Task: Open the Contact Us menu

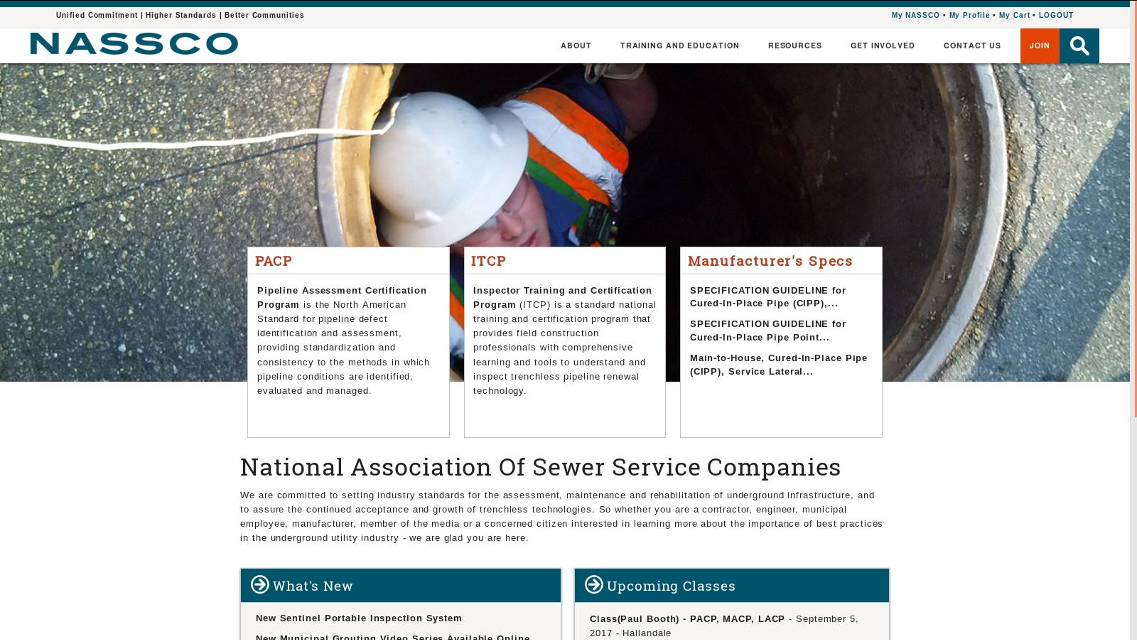Action: [x=972, y=46]
